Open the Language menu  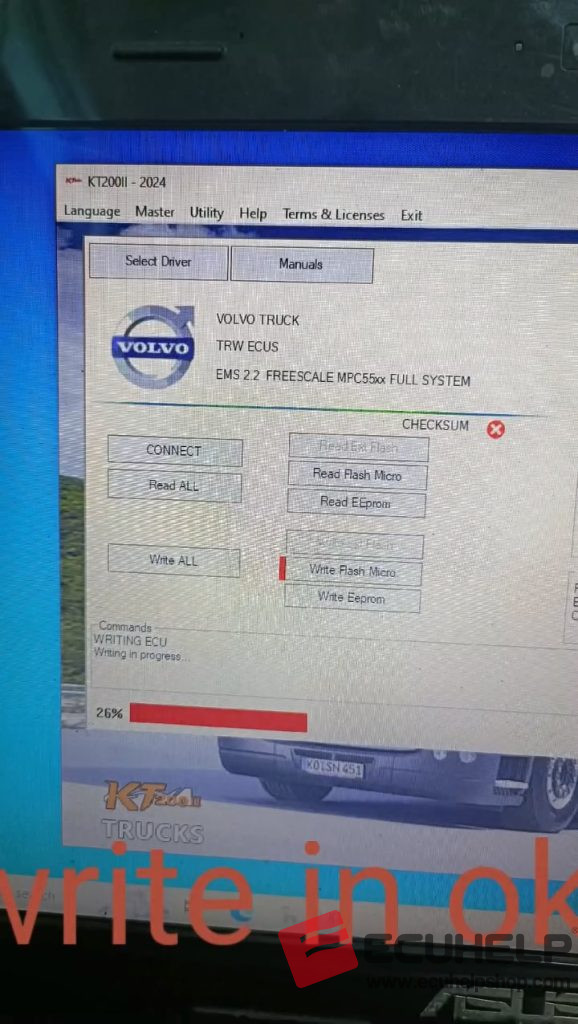click(92, 212)
